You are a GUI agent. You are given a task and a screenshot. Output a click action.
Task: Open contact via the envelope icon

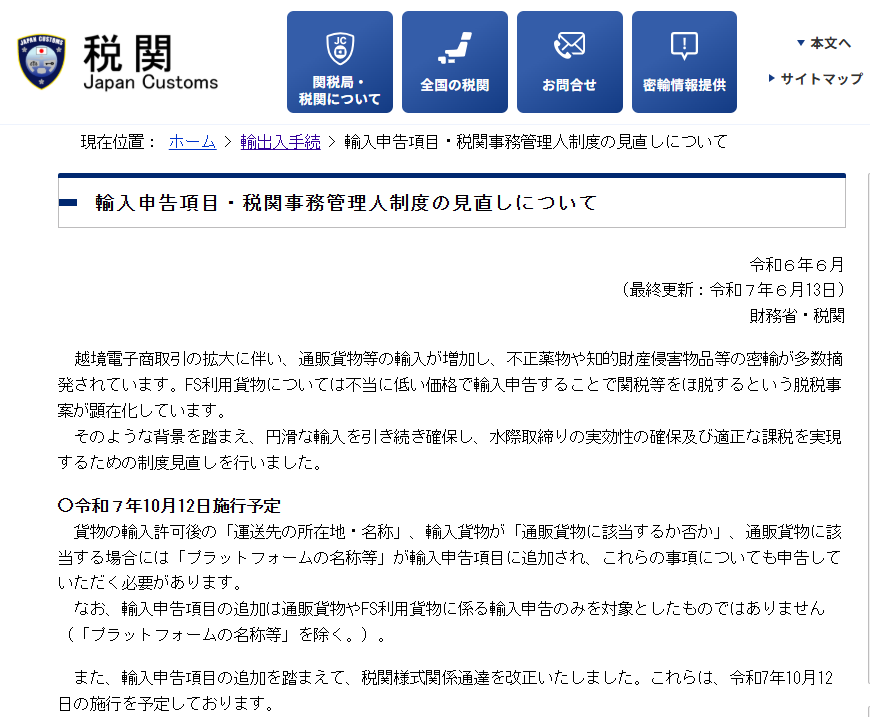569,42
